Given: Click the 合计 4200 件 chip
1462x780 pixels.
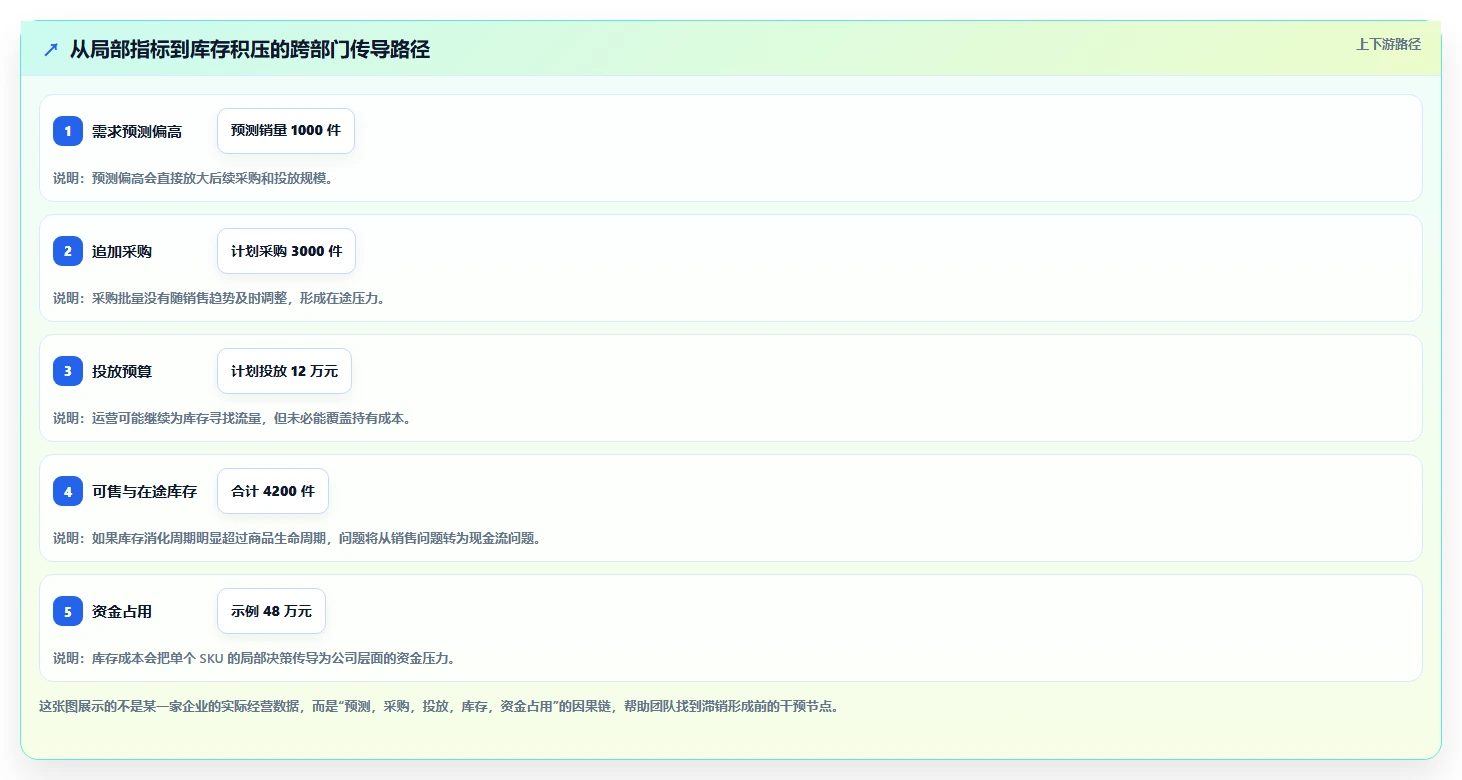Looking at the screenshot, I should pos(273,491).
